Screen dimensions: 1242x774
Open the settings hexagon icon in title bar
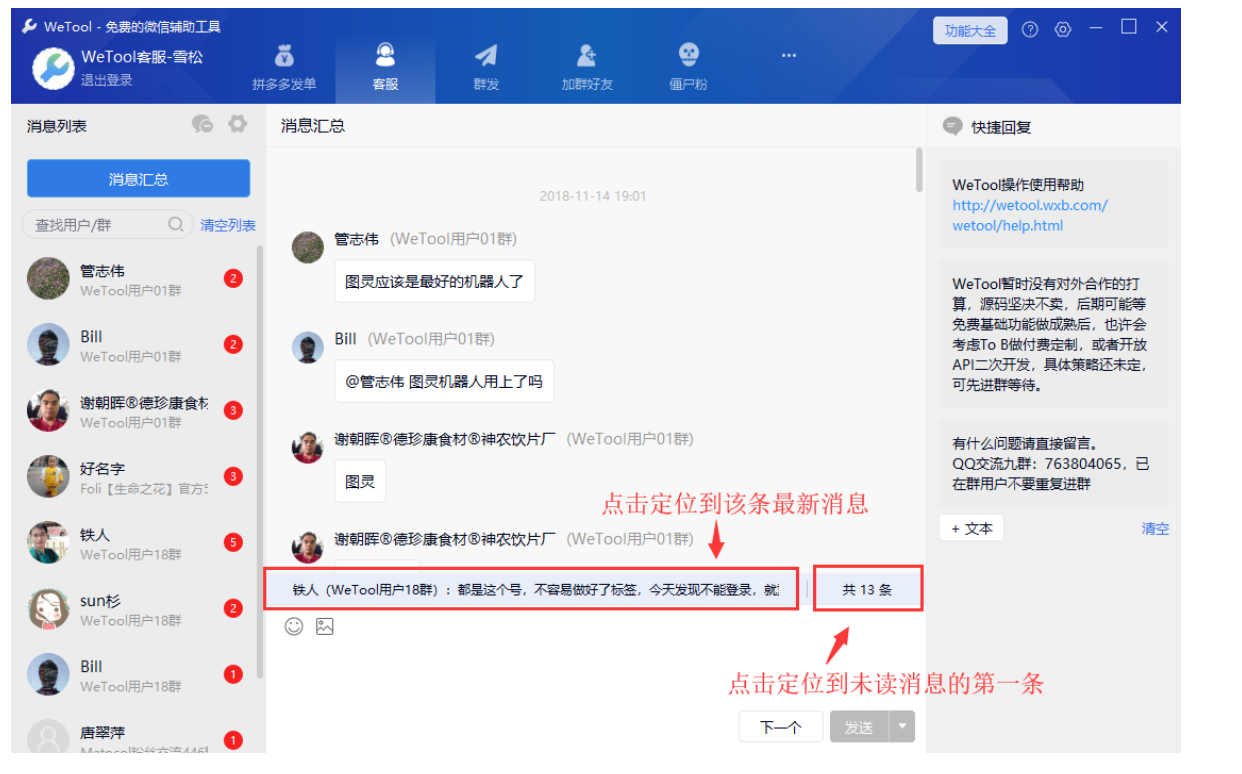(x=1063, y=29)
